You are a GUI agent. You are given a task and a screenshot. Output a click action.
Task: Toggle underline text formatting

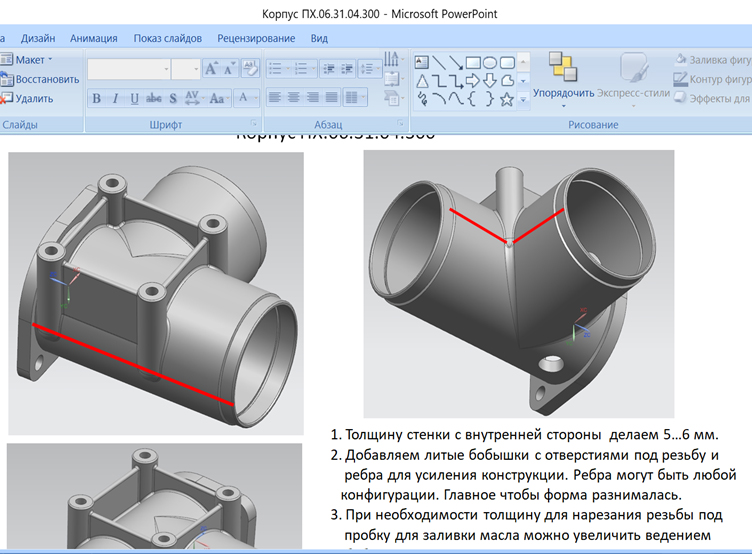[134, 98]
